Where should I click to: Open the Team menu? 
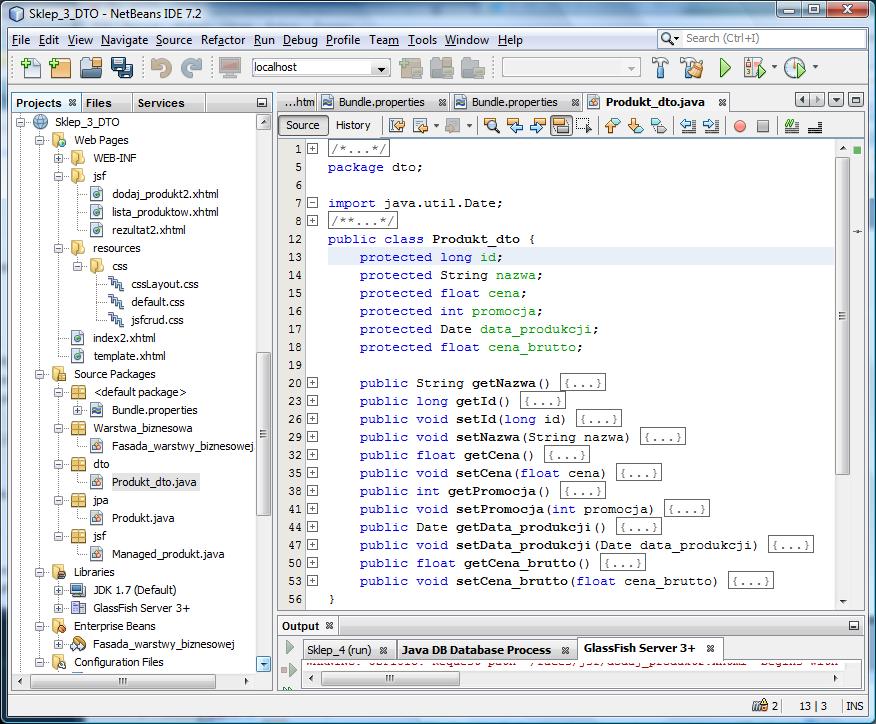tap(384, 40)
